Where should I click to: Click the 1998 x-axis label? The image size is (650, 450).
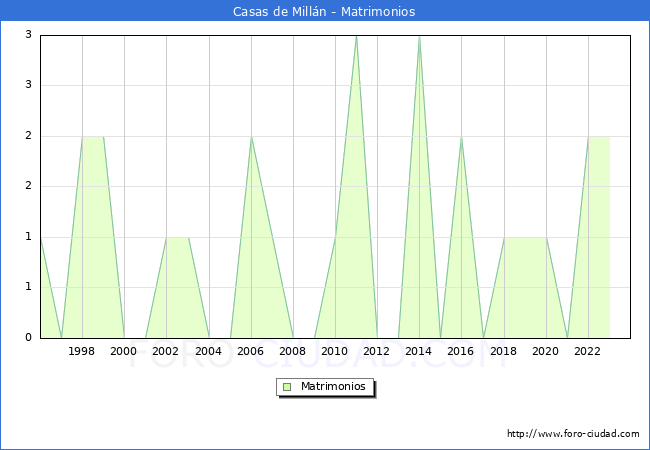[x=81, y=351]
